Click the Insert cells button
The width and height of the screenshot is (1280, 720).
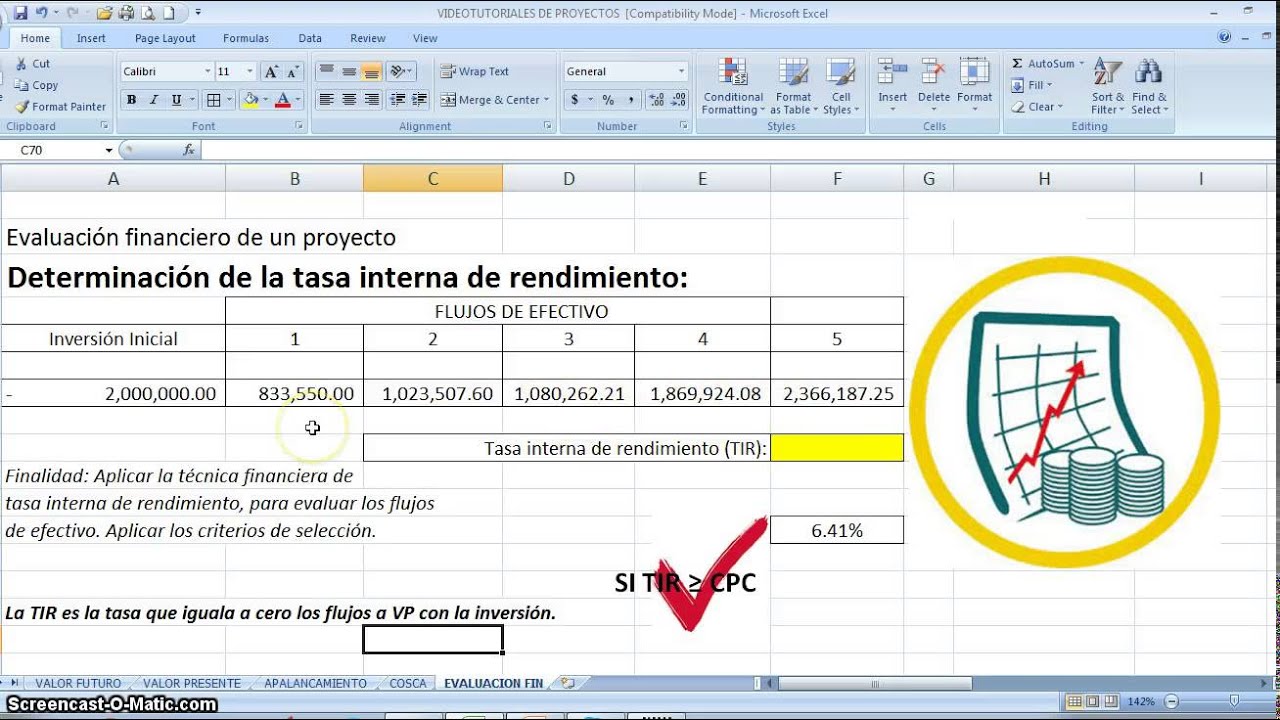[x=892, y=85]
